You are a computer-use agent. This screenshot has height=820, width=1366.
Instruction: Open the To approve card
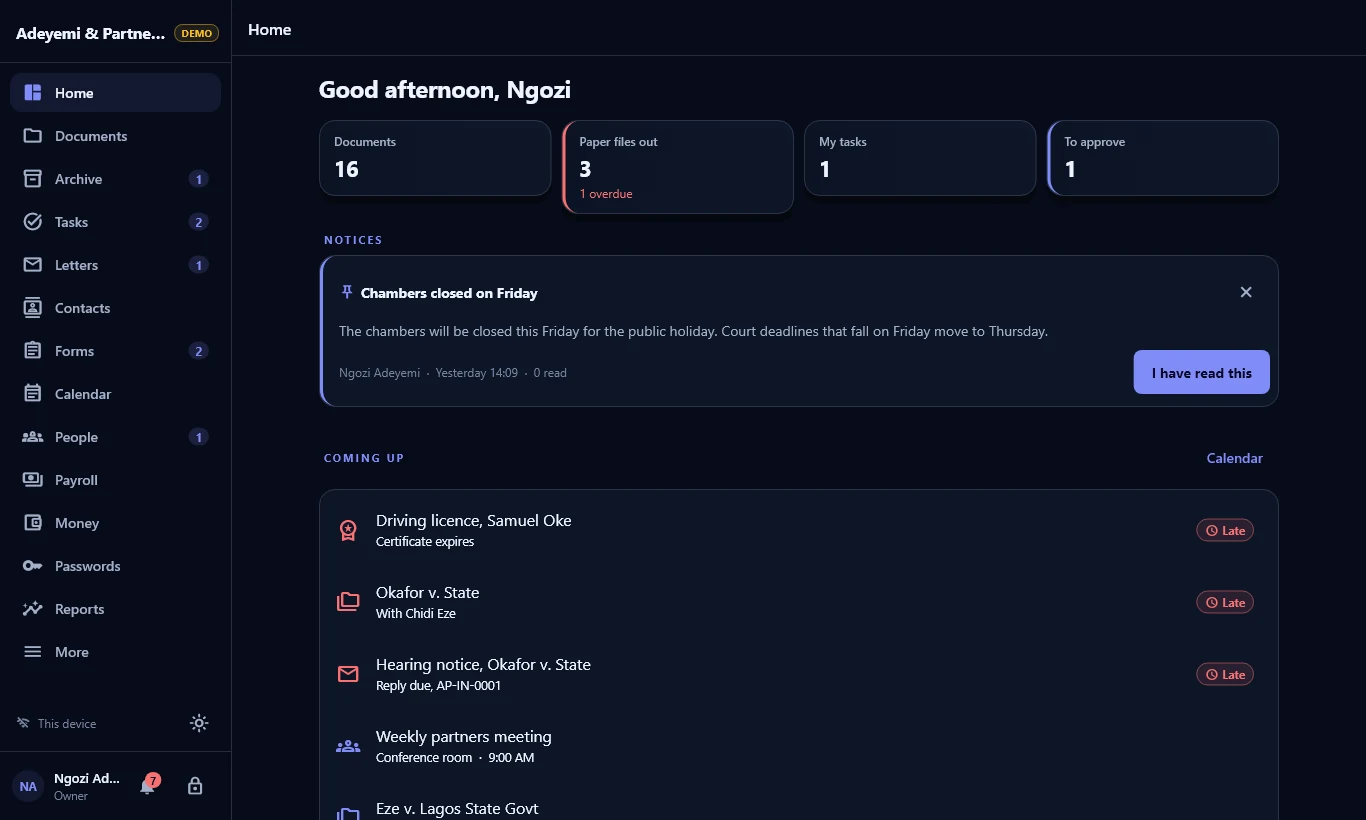1164,158
